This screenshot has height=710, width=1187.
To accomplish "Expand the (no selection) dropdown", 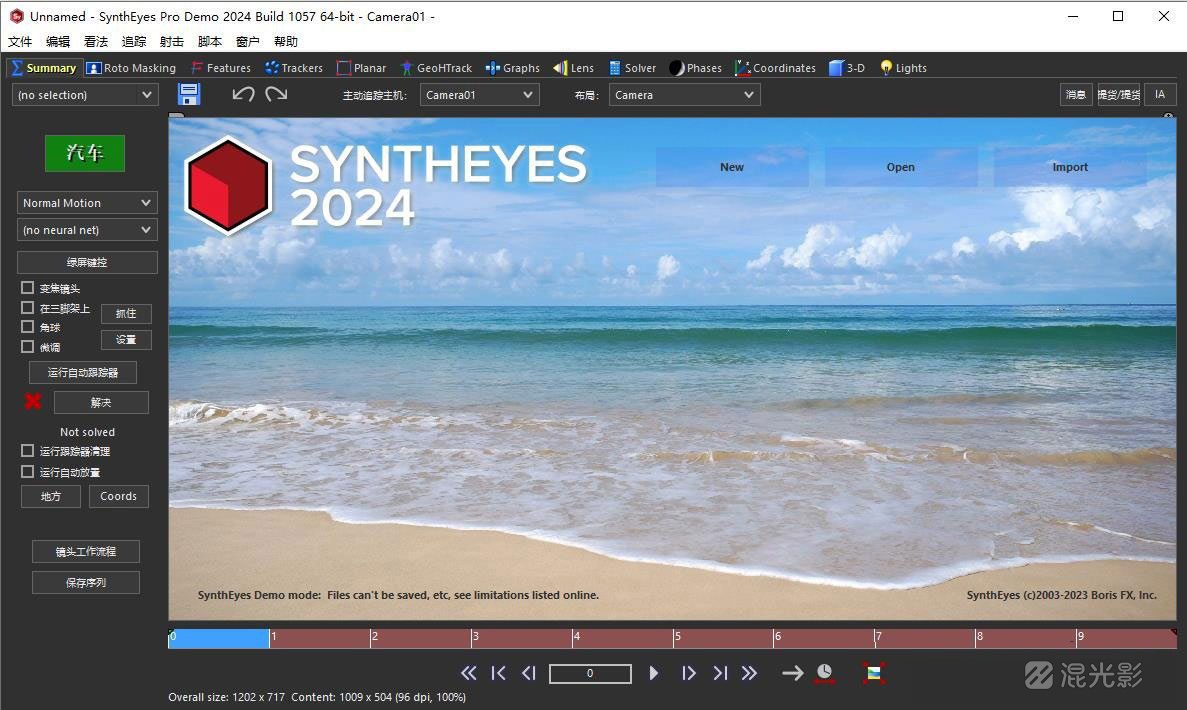I will 85,95.
